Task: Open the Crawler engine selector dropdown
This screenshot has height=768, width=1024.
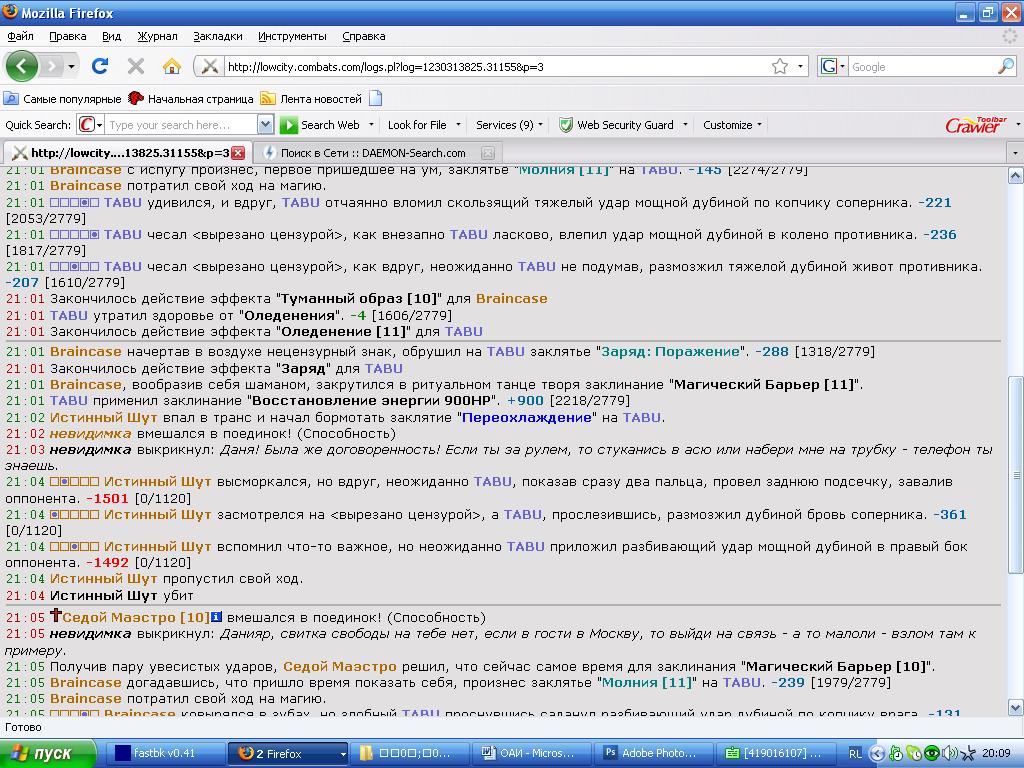Action: pos(90,125)
